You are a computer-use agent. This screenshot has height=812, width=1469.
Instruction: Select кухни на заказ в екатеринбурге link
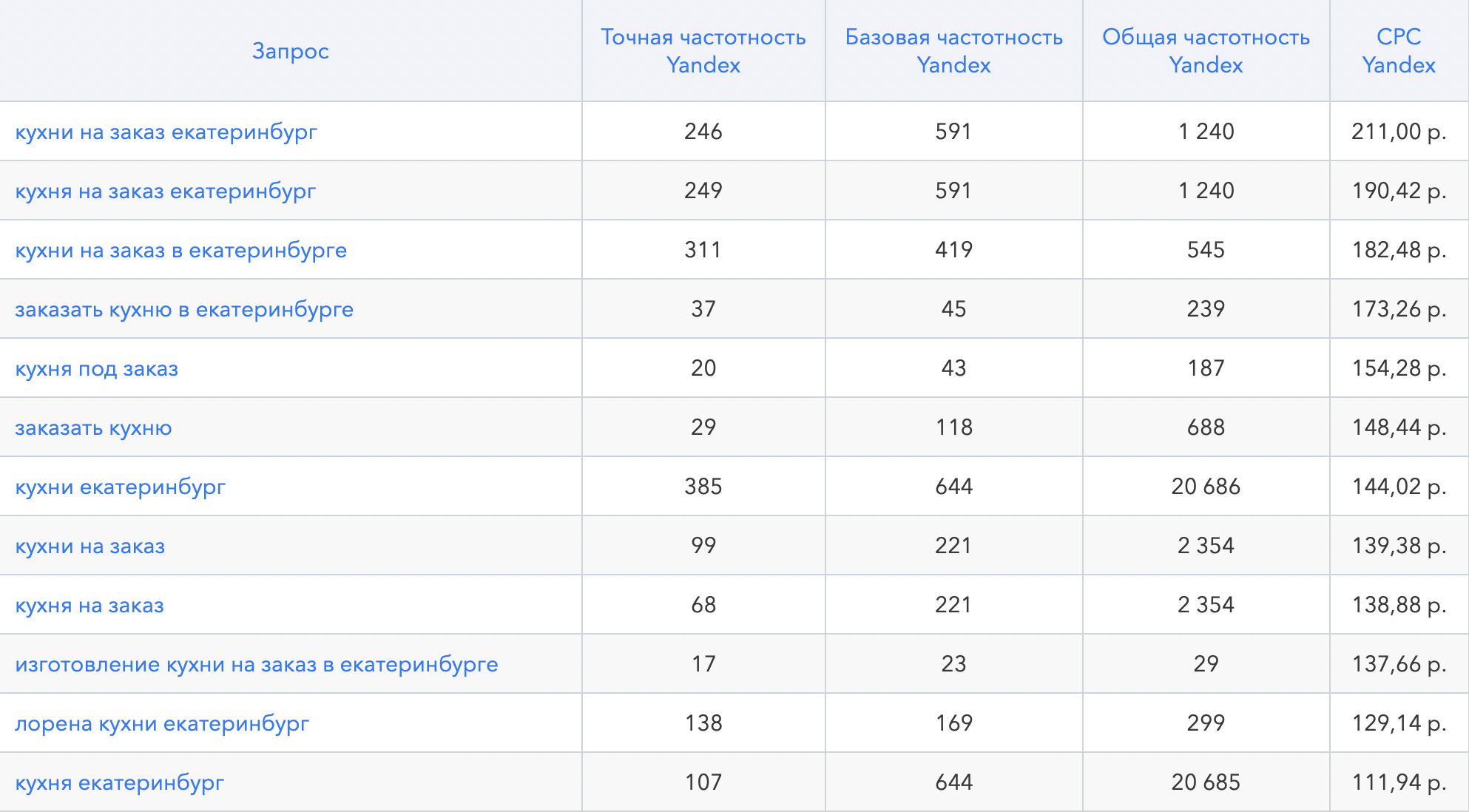click(180, 250)
